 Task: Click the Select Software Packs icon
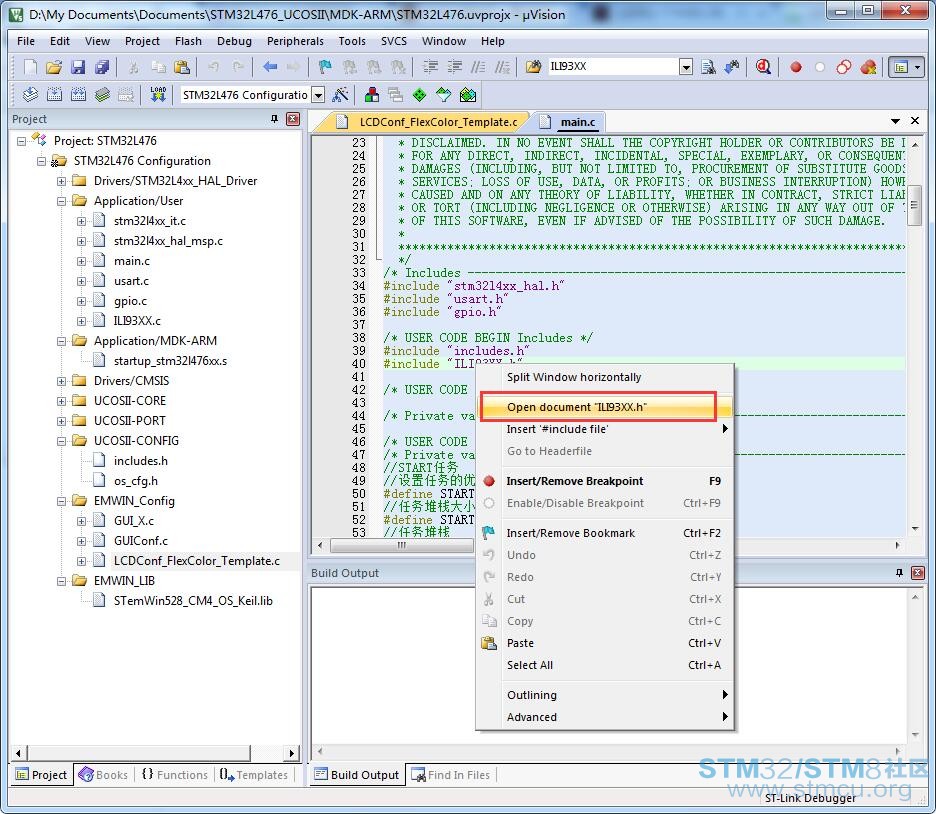coord(444,94)
